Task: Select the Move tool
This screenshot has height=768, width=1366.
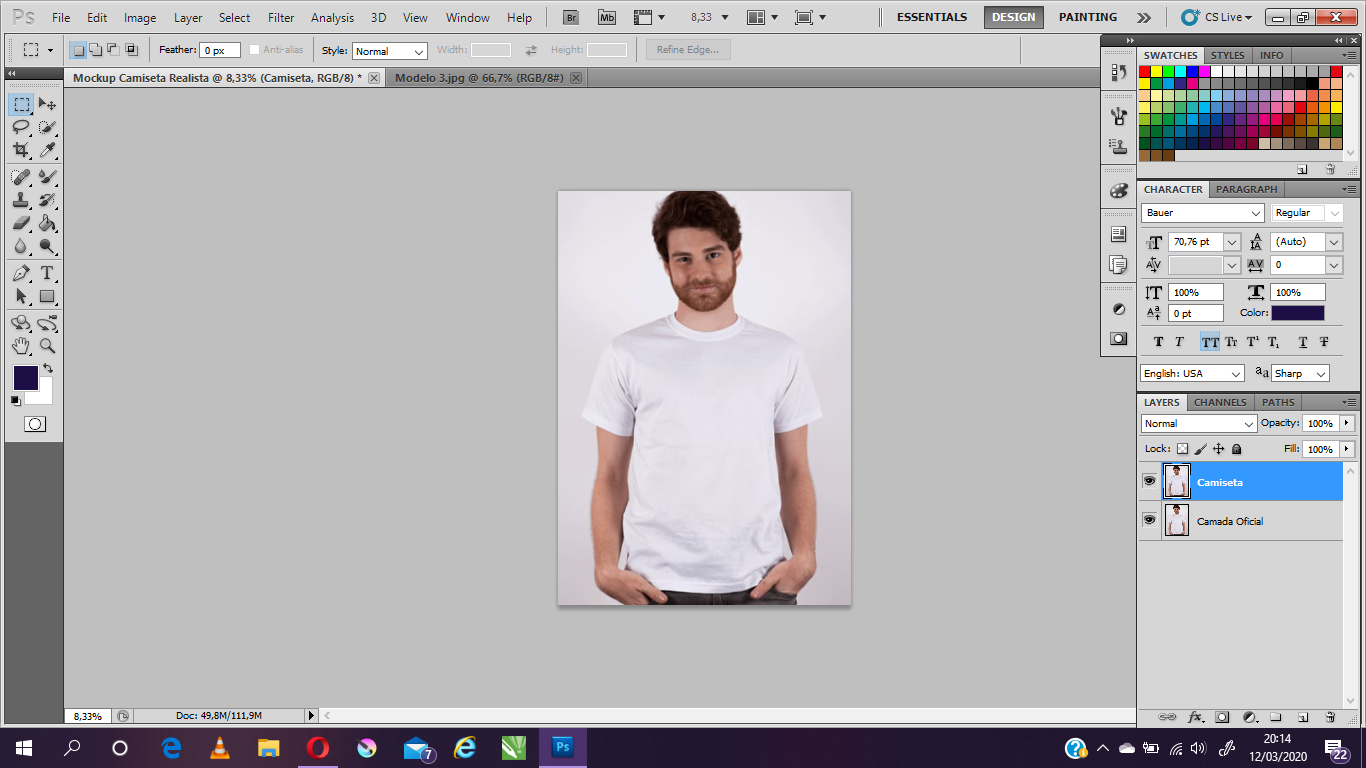Action: pos(47,104)
